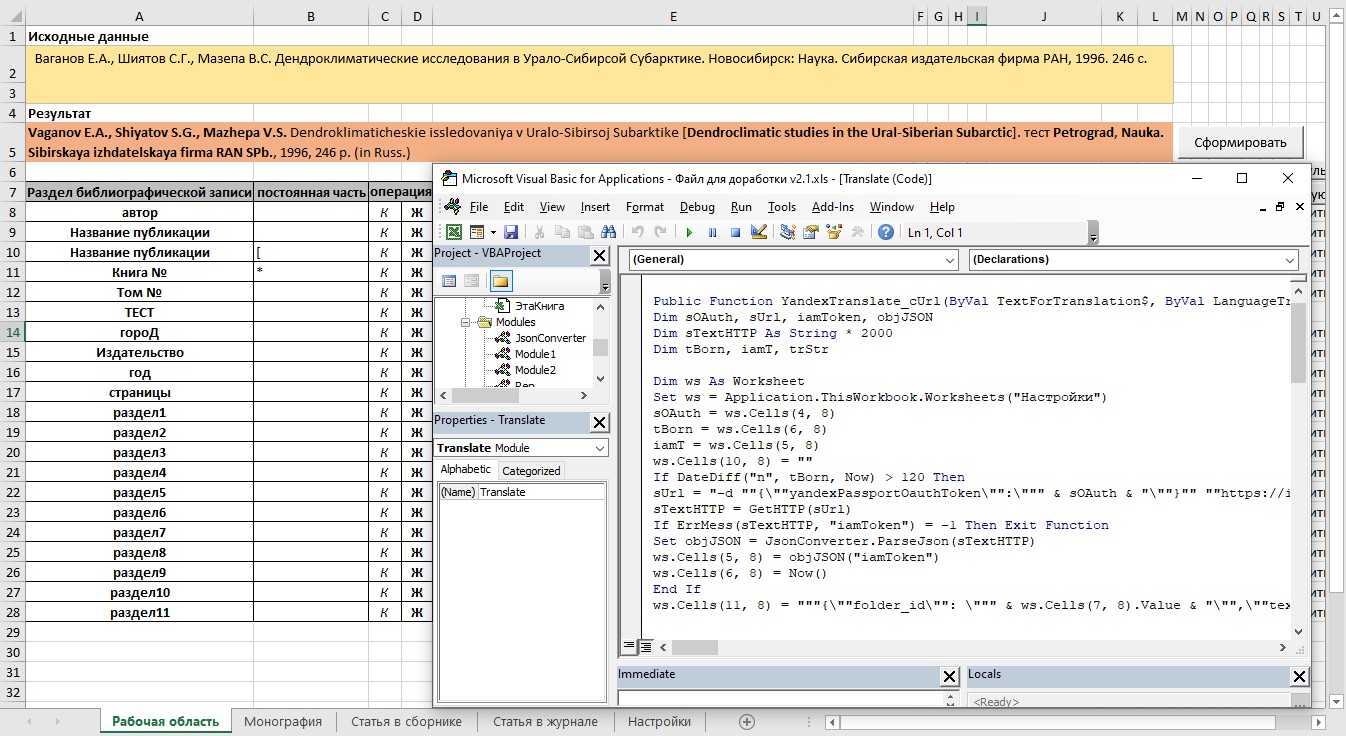Open Project Explorer from the toolbar
This screenshot has width=1346, height=736.
(788, 233)
